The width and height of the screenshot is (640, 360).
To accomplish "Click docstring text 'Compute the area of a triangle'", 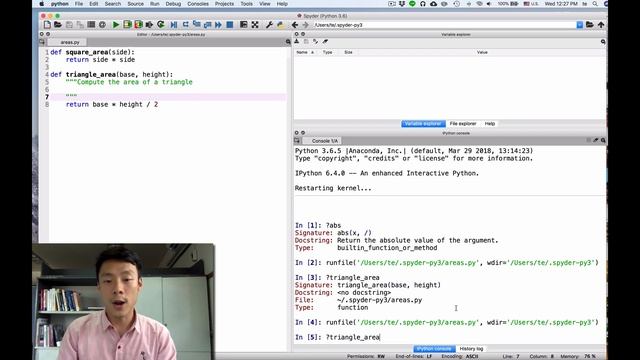I will [135, 82].
